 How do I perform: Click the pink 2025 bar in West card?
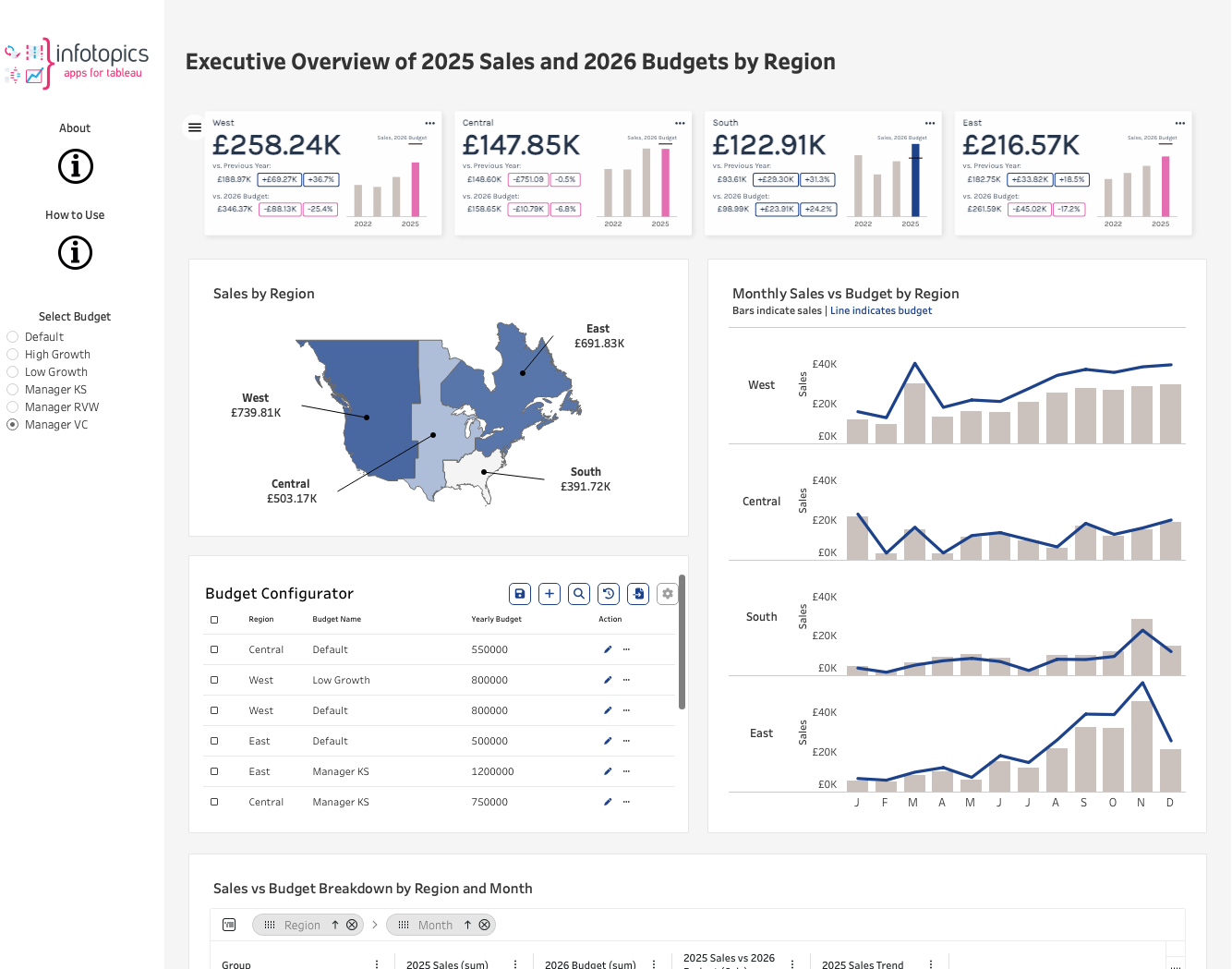(x=416, y=189)
